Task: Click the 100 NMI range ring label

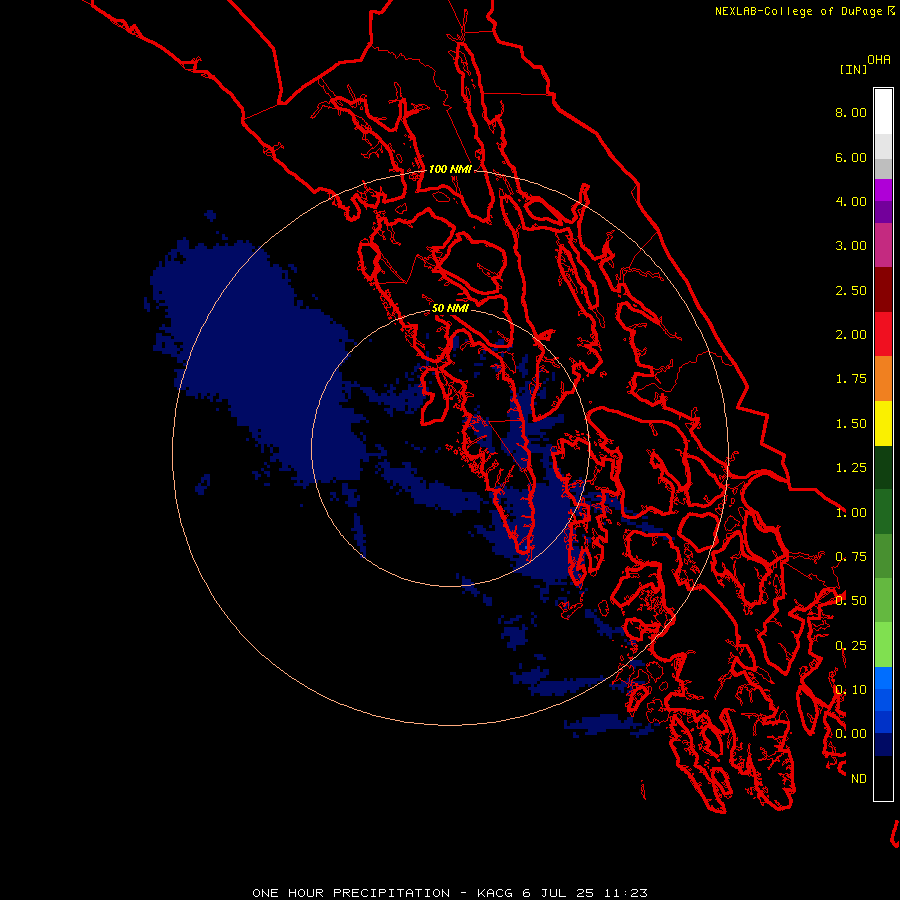Action: [x=450, y=169]
